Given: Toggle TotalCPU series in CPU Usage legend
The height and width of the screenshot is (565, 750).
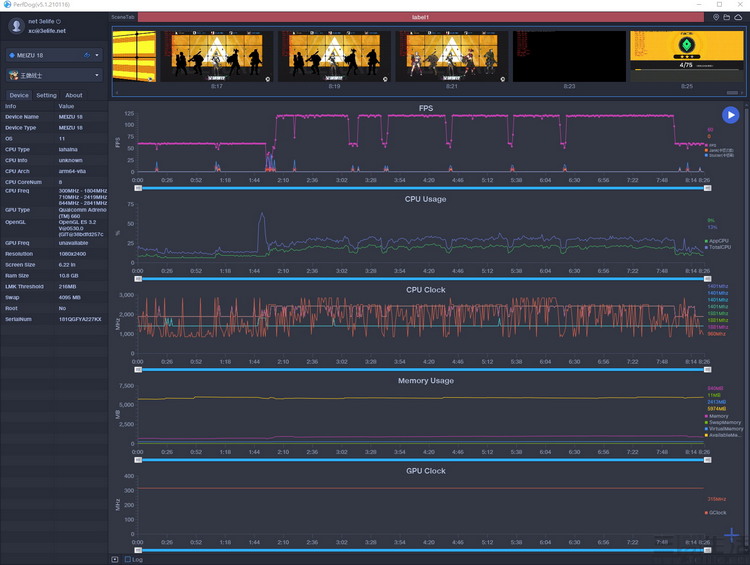Looking at the screenshot, I should (x=718, y=247).
